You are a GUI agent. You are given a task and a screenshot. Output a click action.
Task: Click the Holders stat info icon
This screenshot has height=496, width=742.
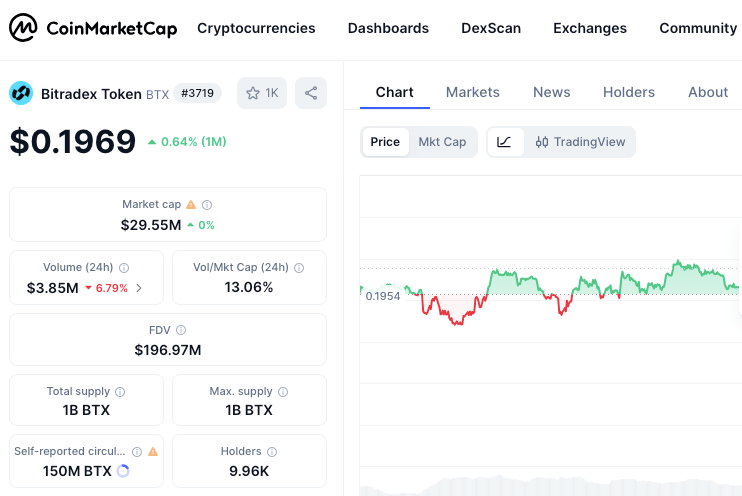pos(272,452)
